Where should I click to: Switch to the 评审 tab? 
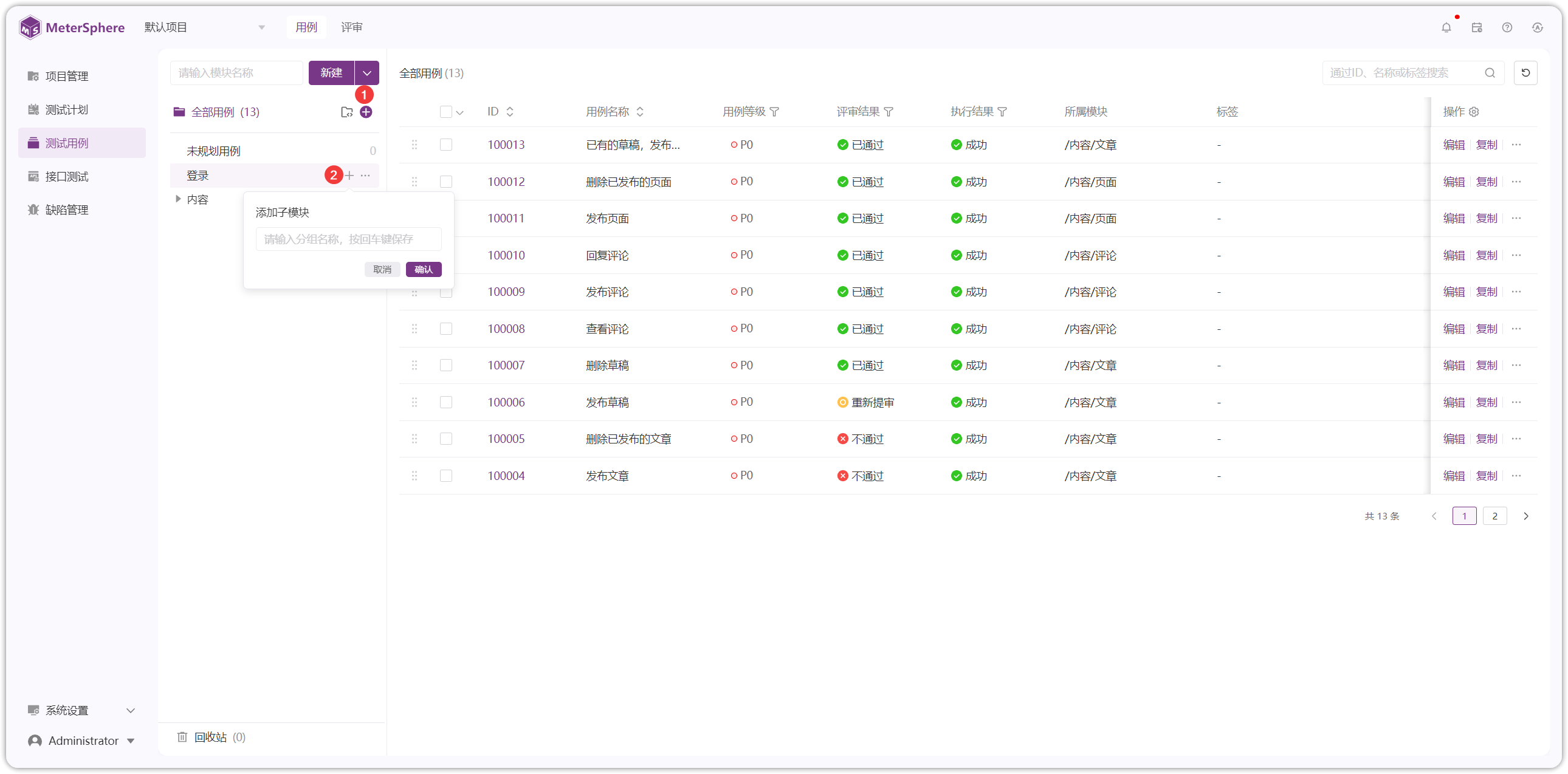[351, 27]
